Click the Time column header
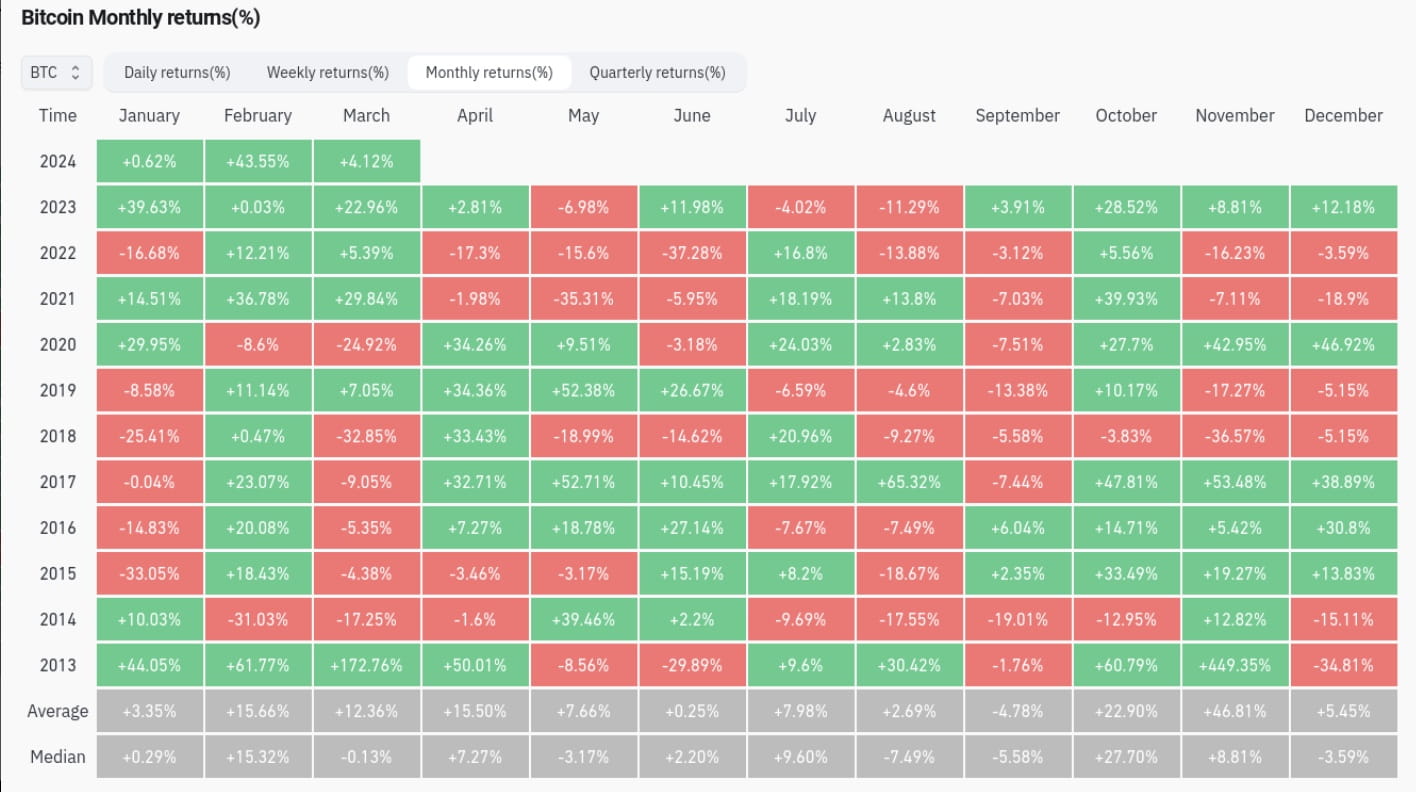This screenshot has height=792, width=1416. [57, 115]
